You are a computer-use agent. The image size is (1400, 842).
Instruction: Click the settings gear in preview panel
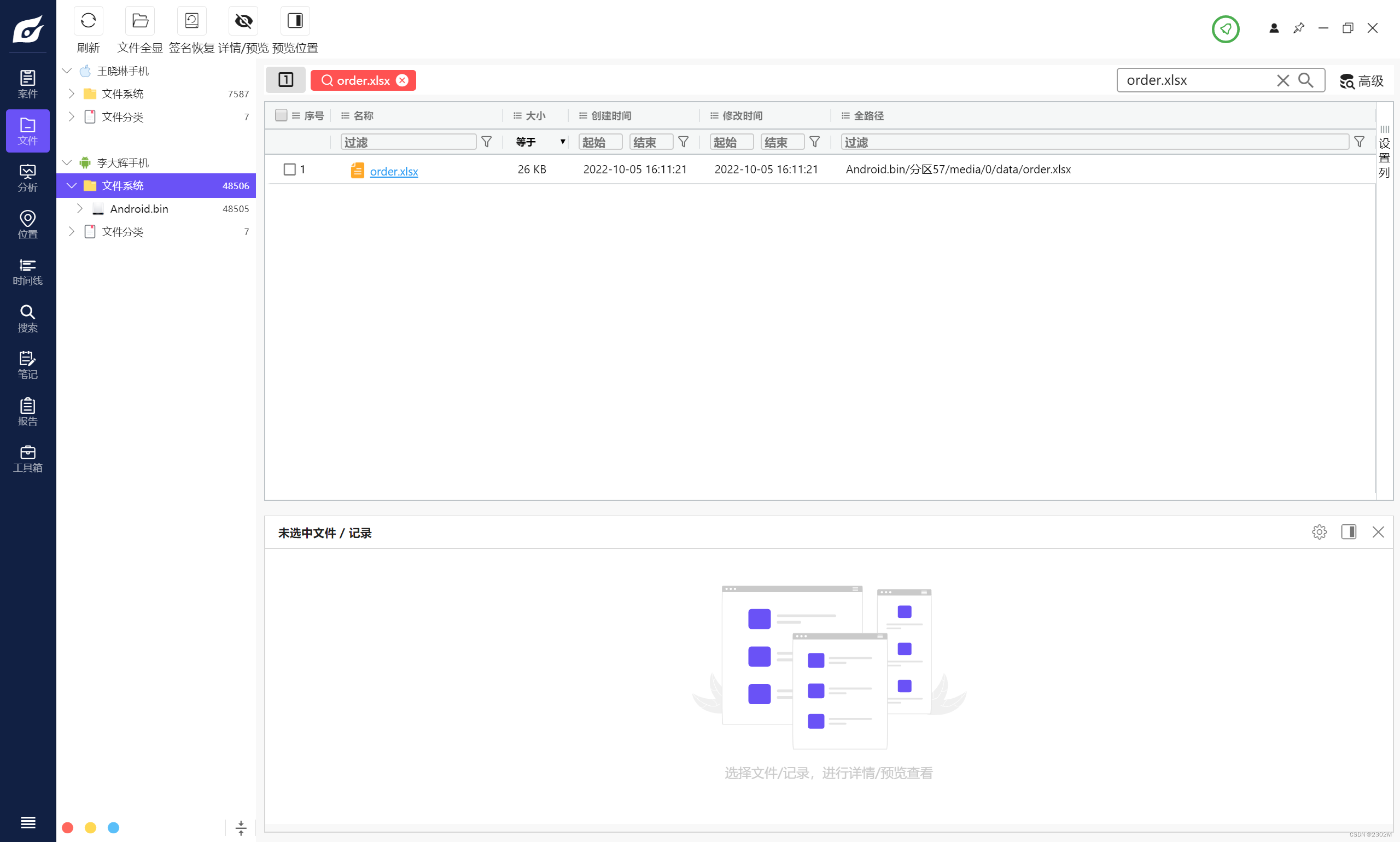1319,532
